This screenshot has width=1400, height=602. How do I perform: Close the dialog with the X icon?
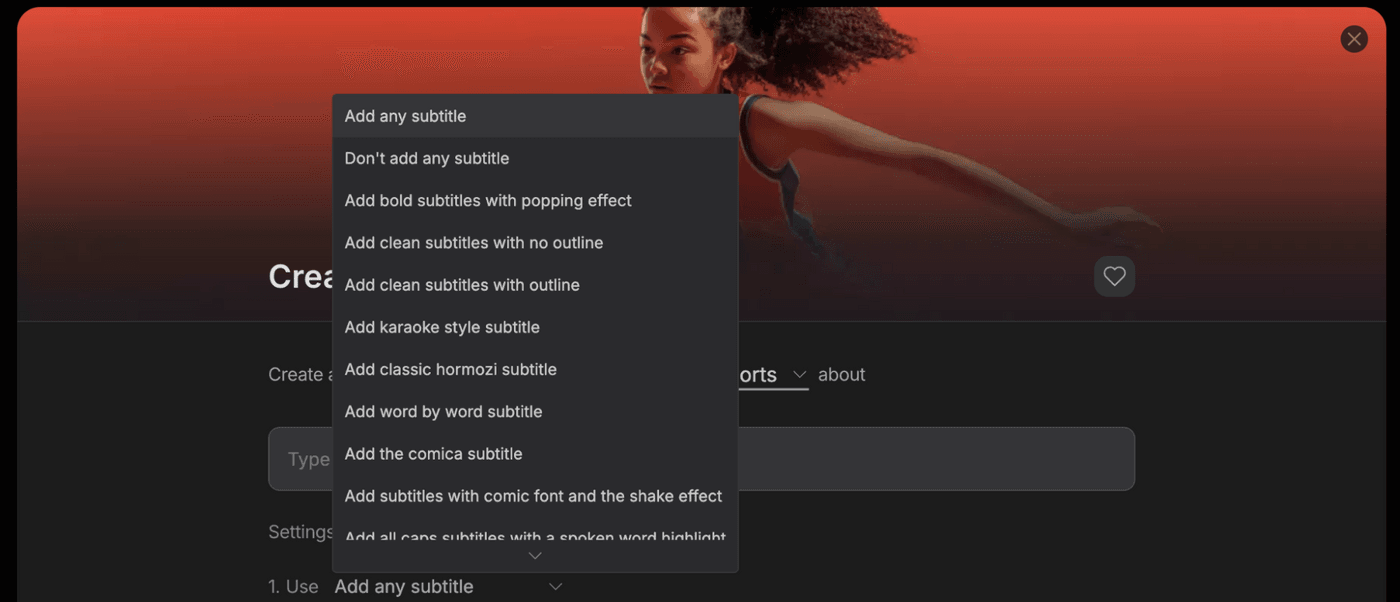(x=1354, y=39)
